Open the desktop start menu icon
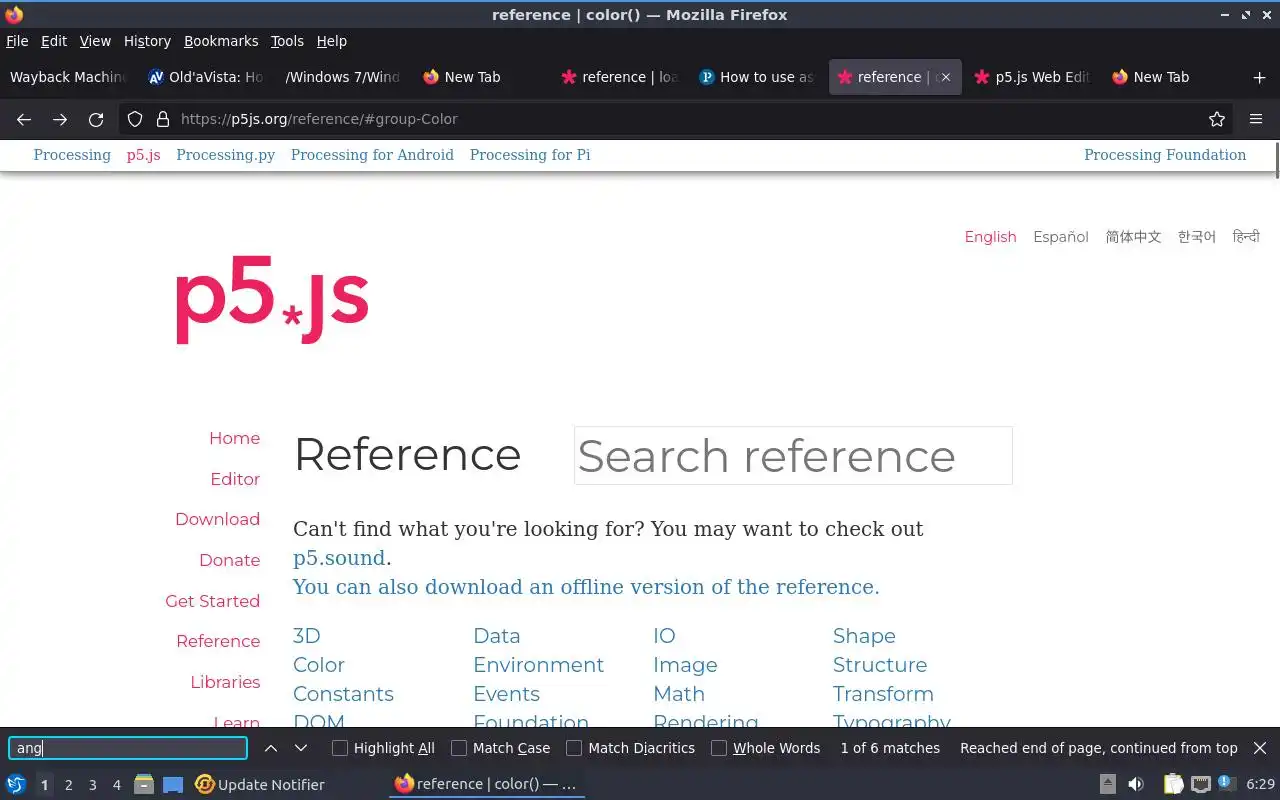The image size is (1280, 800). [x=16, y=784]
